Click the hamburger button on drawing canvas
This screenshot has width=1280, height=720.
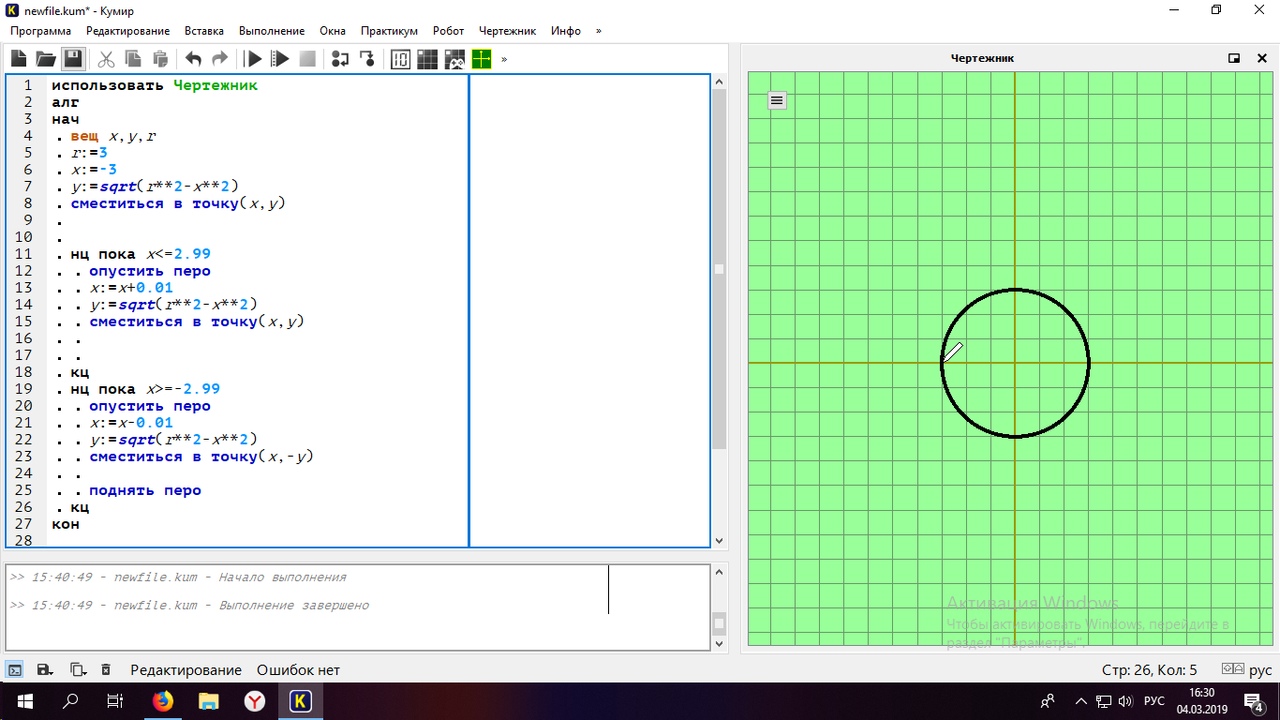[x=777, y=100]
